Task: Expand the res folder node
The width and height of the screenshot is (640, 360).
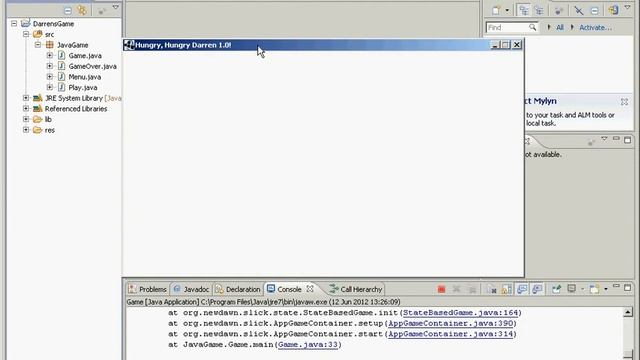Action: tap(26, 130)
